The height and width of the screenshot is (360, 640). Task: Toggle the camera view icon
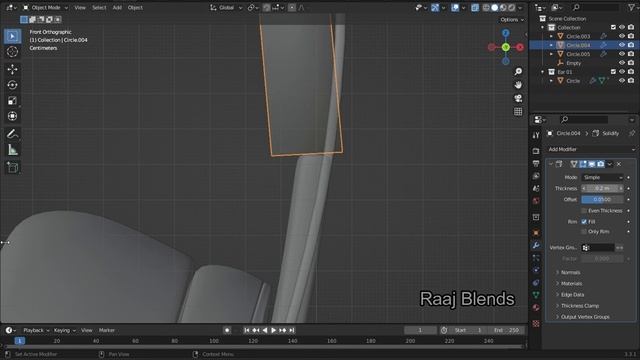pyautogui.click(x=518, y=98)
